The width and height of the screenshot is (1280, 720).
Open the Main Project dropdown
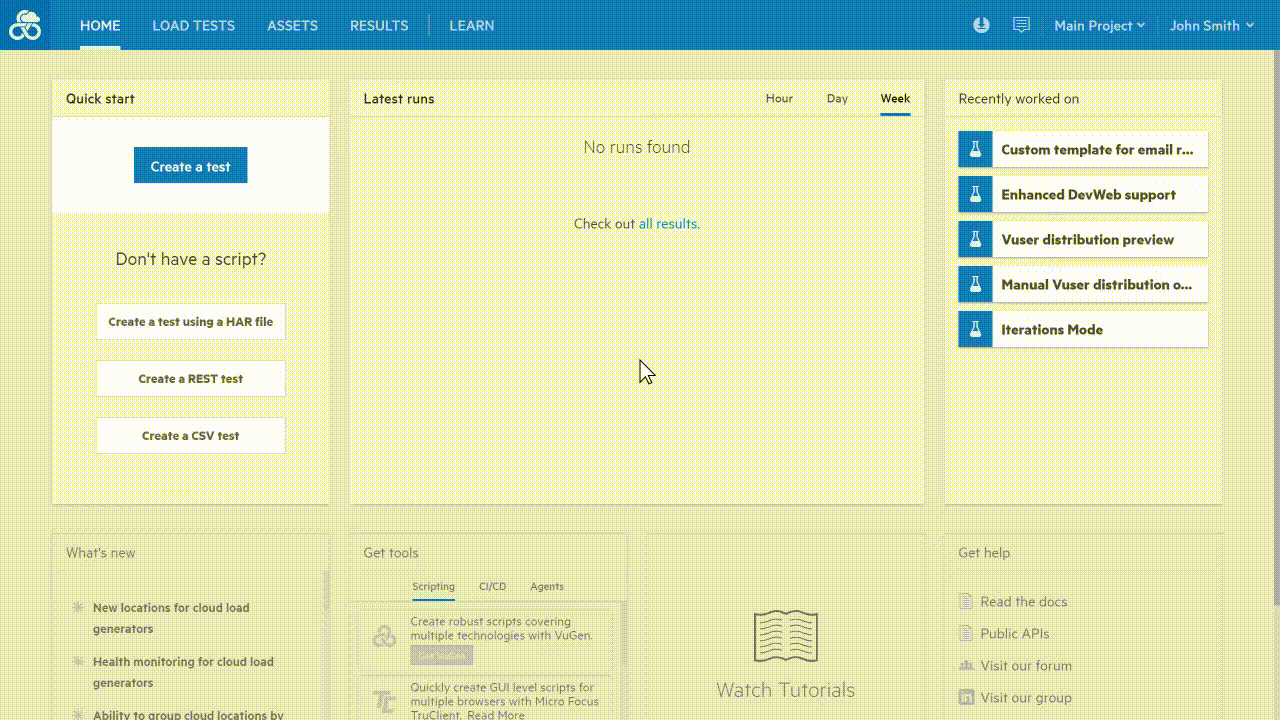pyautogui.click(x=1098, y=25)
